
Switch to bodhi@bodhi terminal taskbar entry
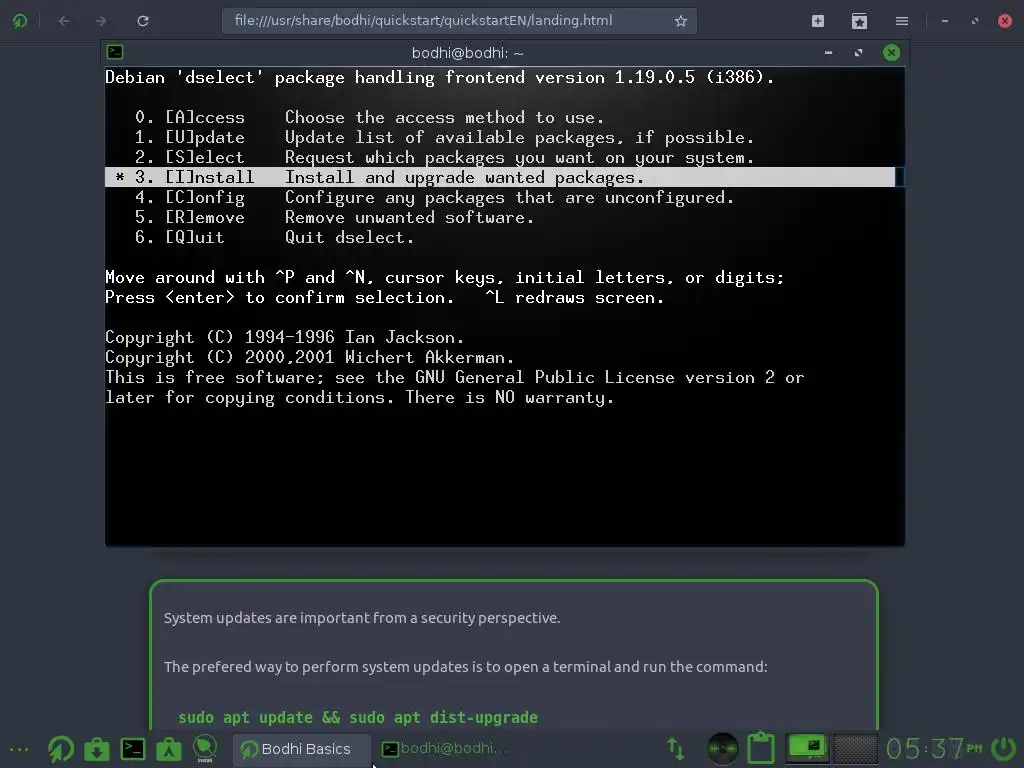point(444,748)
